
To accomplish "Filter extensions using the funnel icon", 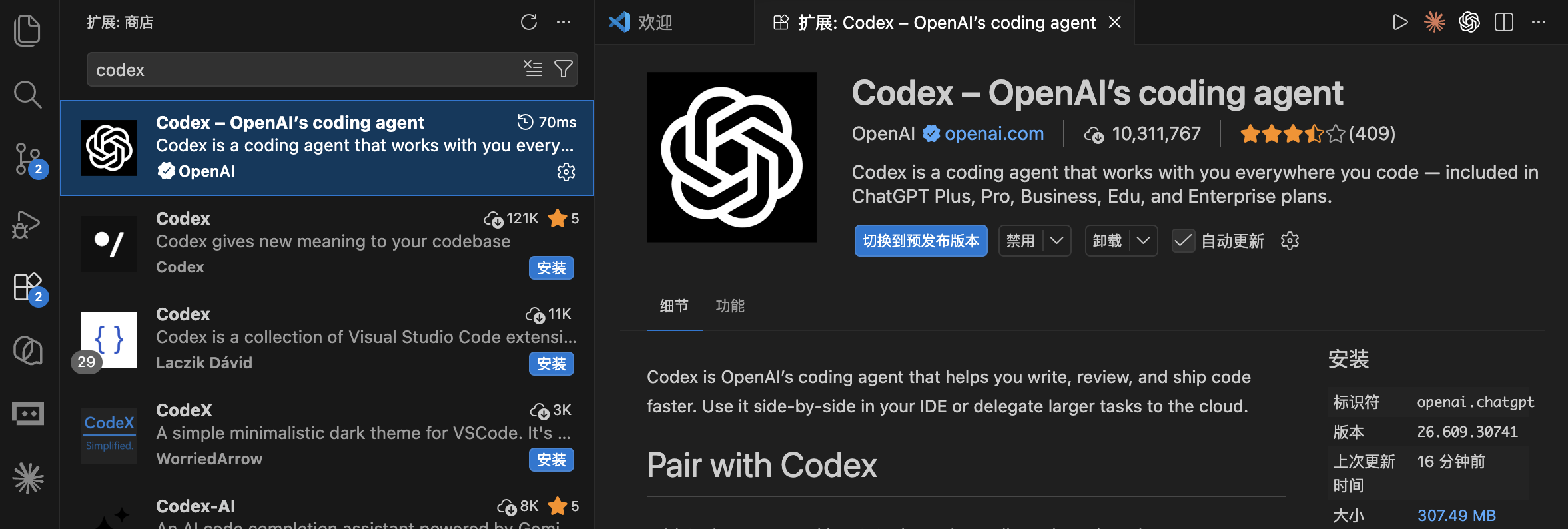I will tap(564, 69).
